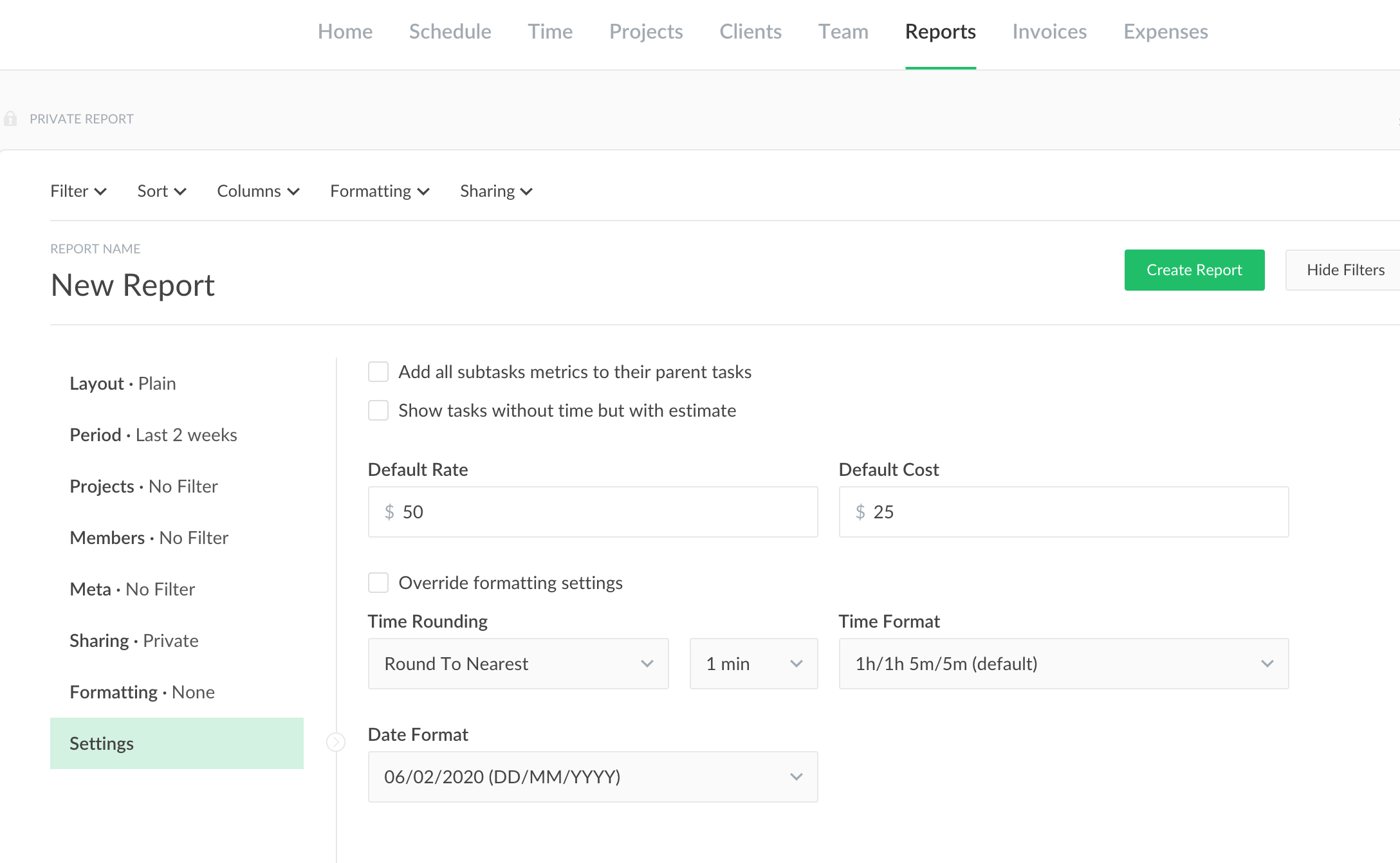Click the Filter dropdown menu
This screenshot has width=1400, height=863.
[78, 191]
